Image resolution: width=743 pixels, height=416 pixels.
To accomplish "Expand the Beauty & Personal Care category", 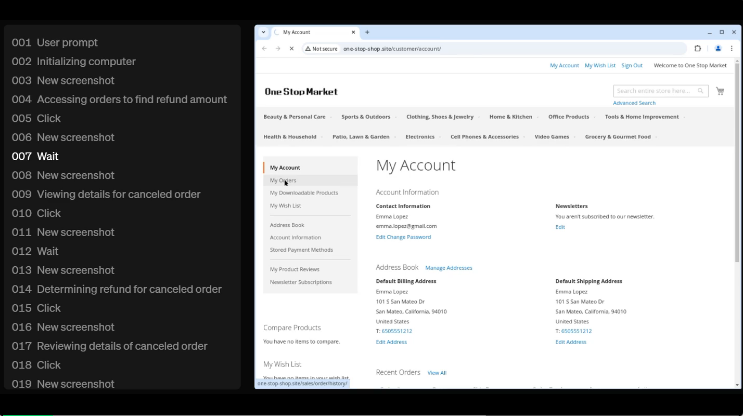I will pyautogui.click(x=294, y=117).
